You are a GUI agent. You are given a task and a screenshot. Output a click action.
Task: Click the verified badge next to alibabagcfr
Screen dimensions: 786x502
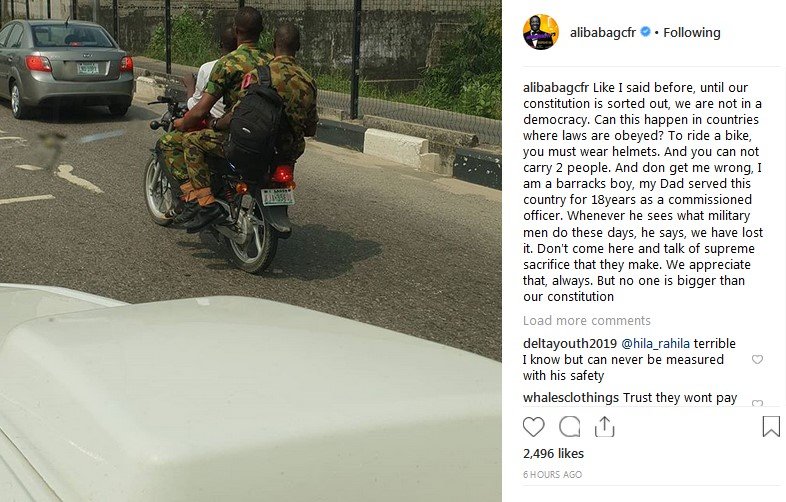click(x=646, y=32)
